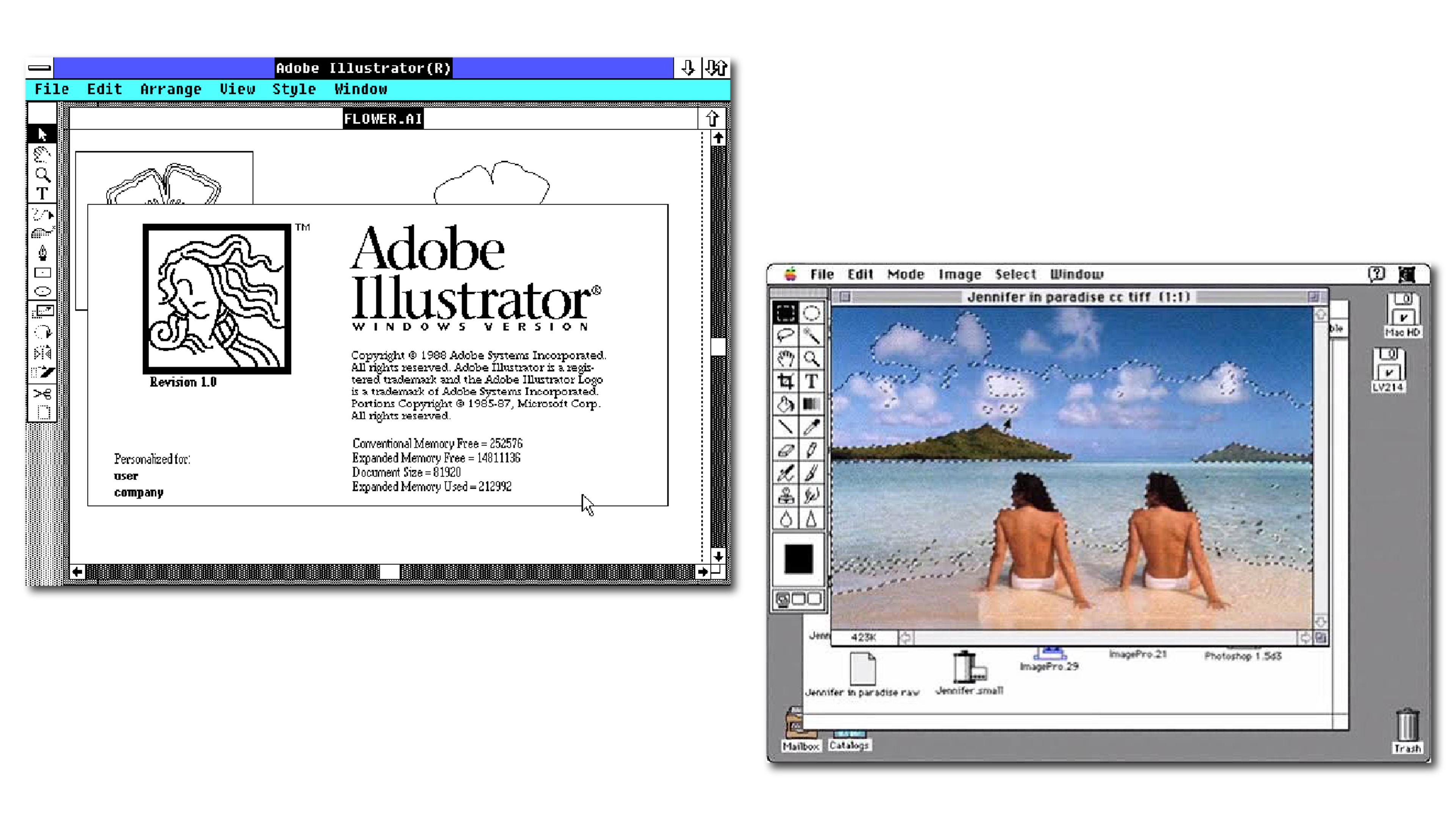Select the Blur water-drop tool in Photoshop
The height and width of the screenshot is (819, 1456).
(x=786, y=518)
